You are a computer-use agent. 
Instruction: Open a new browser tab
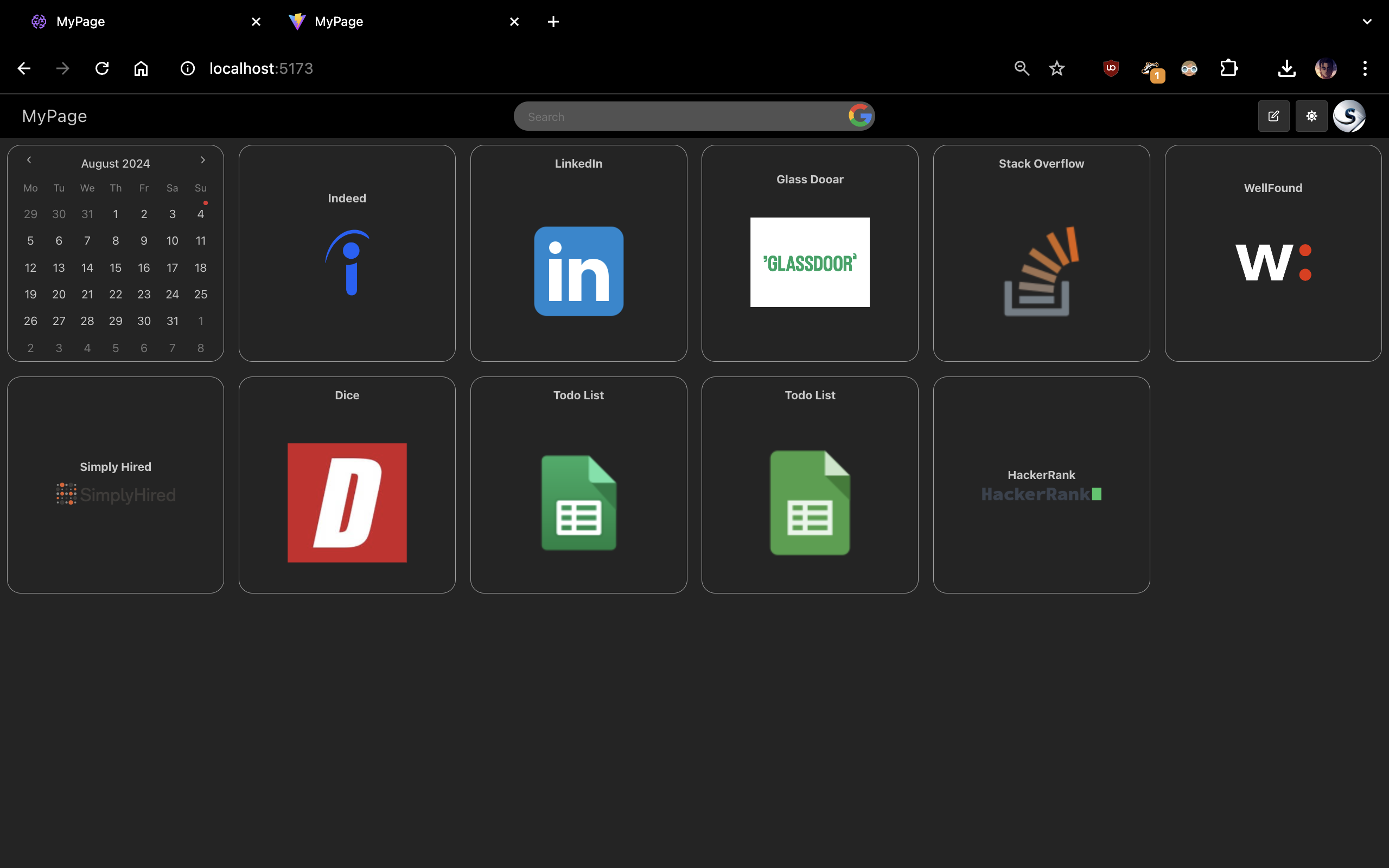(552, 21)
